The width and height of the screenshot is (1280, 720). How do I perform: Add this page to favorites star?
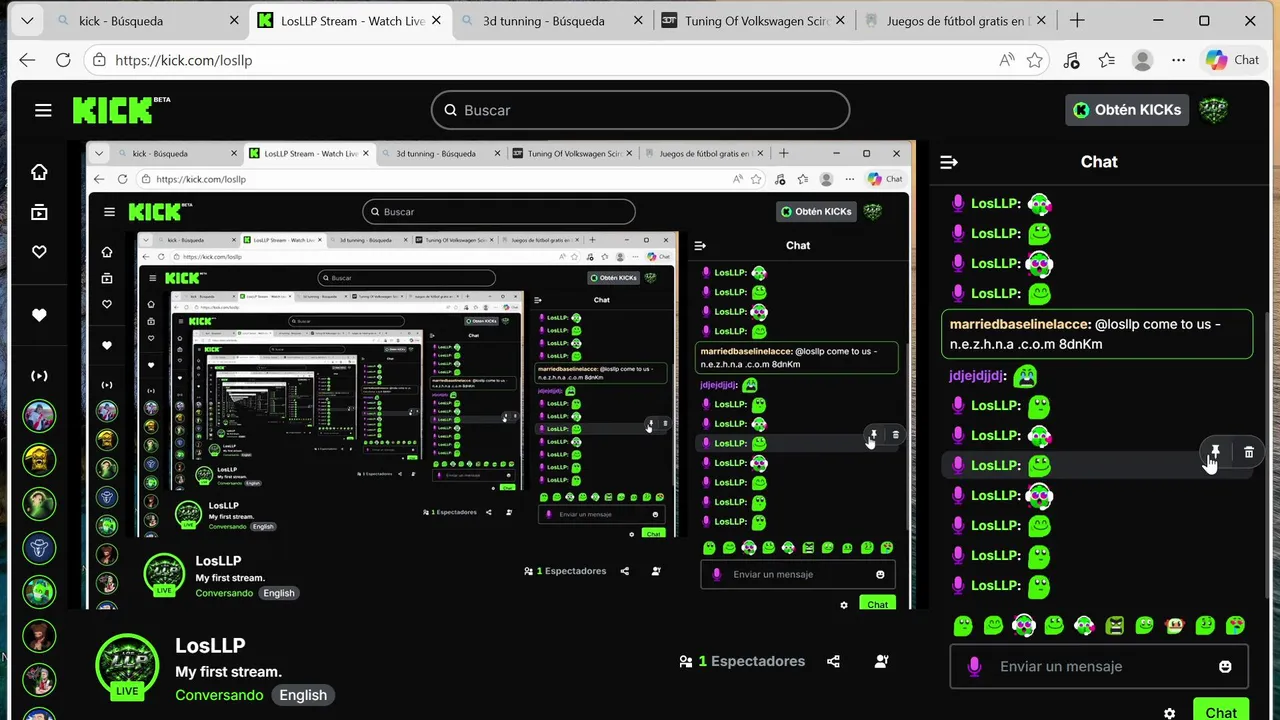click(1035, 60)
